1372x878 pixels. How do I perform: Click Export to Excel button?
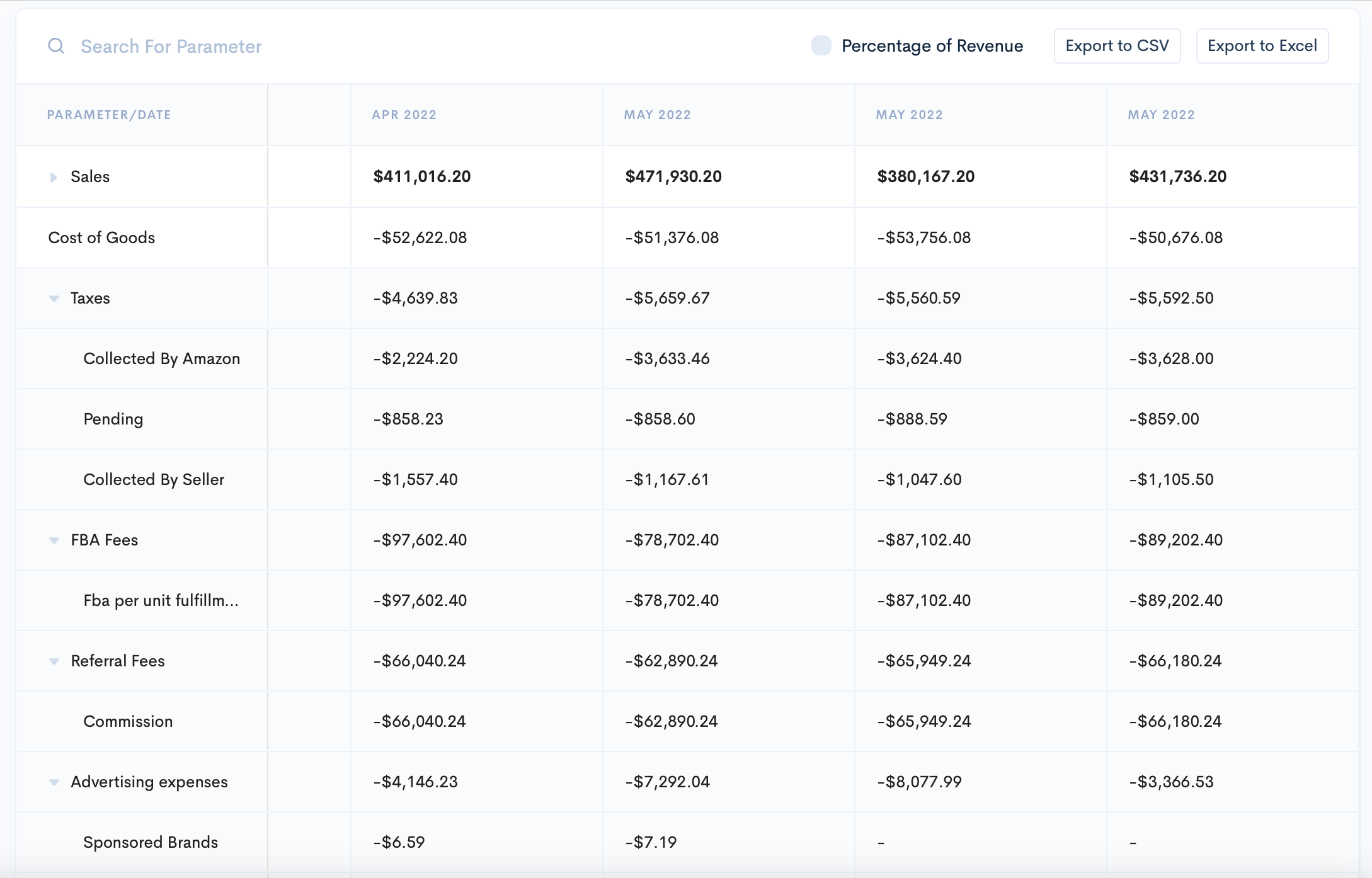1262,46
